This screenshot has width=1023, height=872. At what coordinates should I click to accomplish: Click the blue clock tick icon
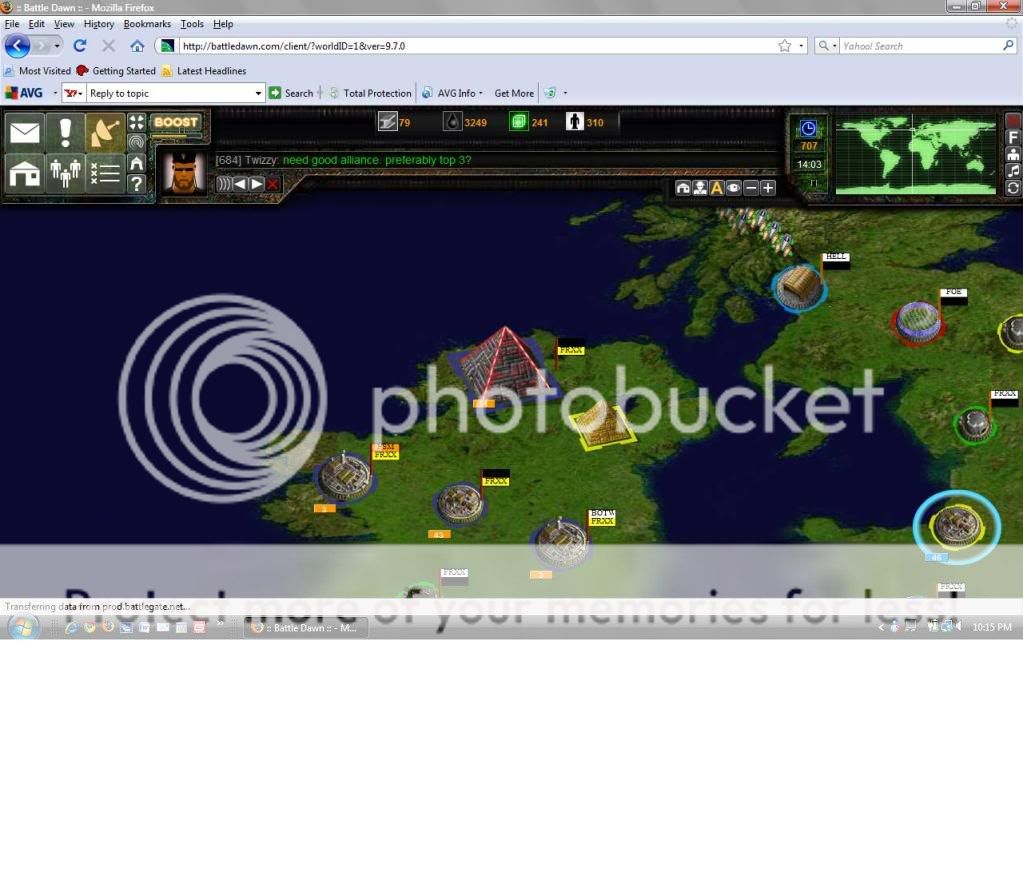click(x=808, y=128)
